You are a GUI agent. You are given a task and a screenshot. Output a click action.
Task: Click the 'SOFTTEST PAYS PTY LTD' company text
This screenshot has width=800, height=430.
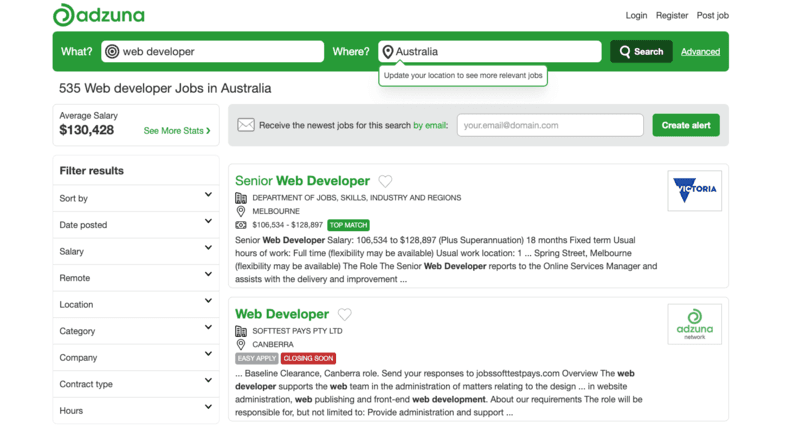click(x=297, y=331)
